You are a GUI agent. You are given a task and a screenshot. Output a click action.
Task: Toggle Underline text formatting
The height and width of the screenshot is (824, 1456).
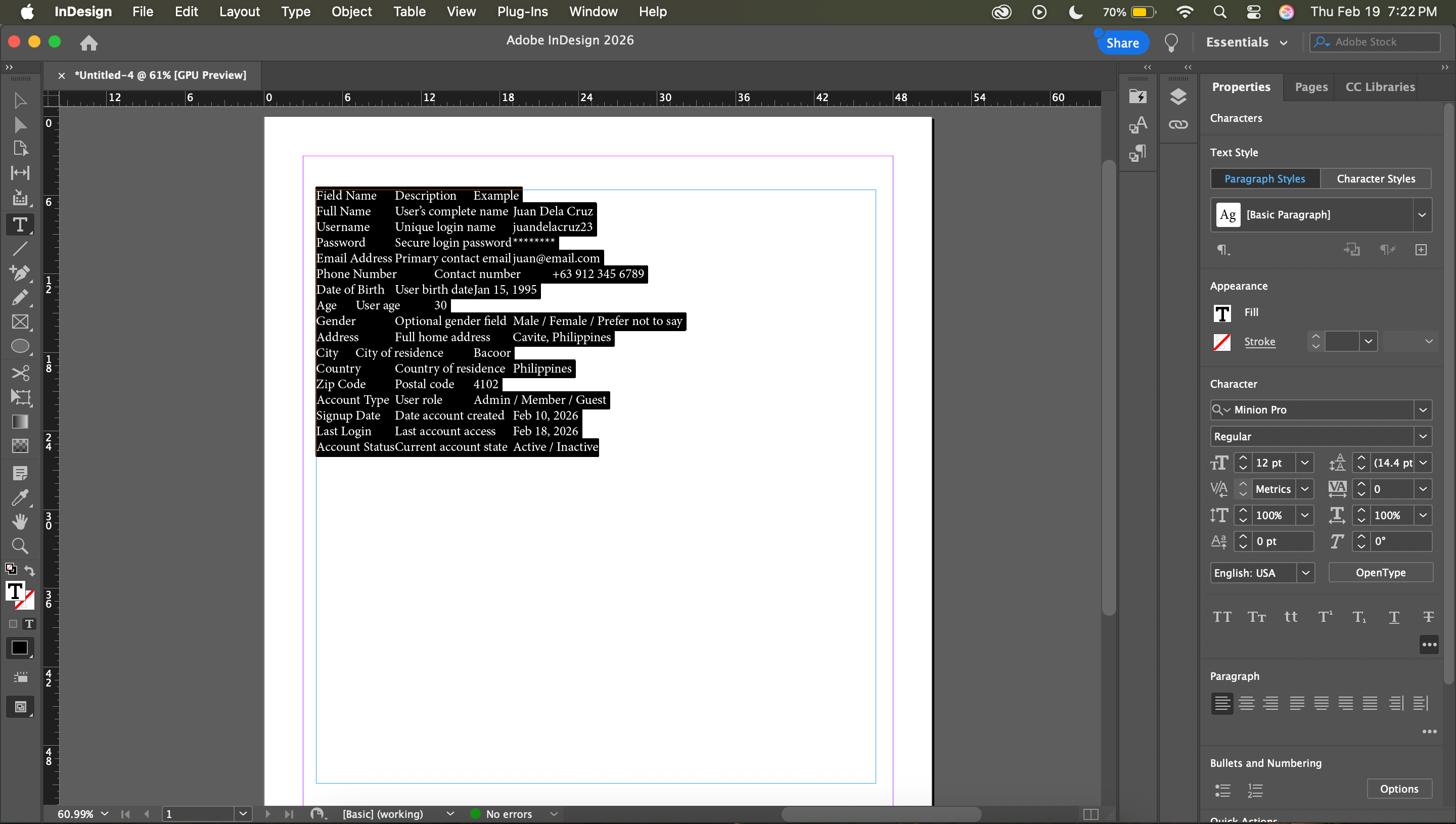(x=1394, y=617)
